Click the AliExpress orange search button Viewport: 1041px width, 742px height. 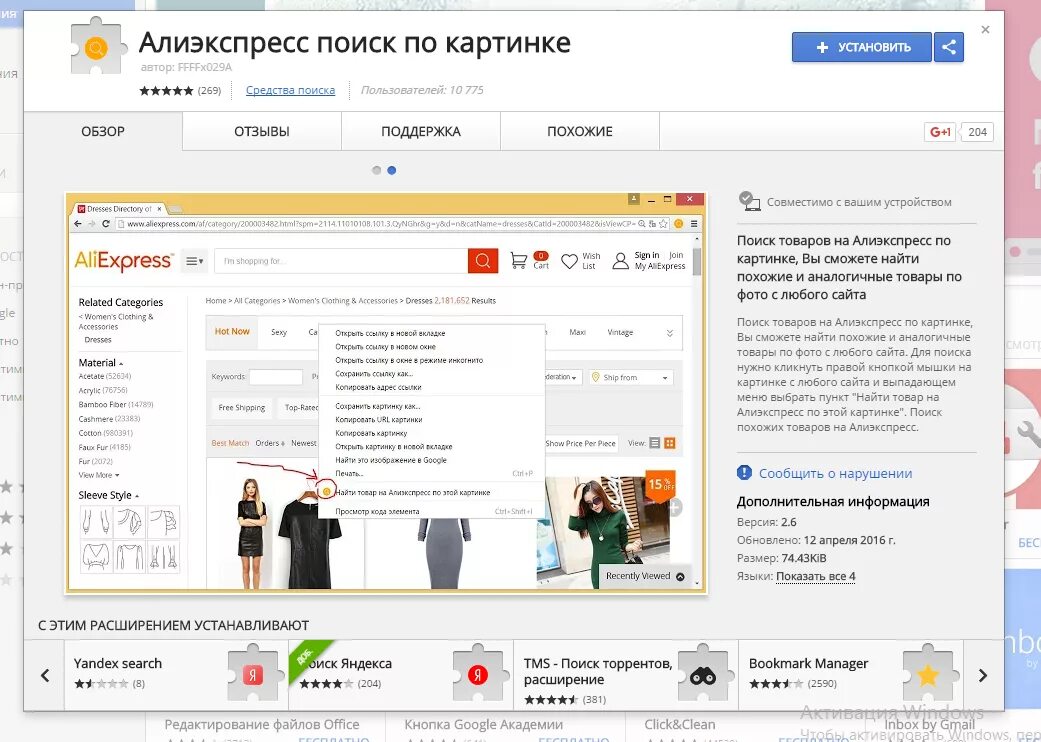tap(483, 261)
